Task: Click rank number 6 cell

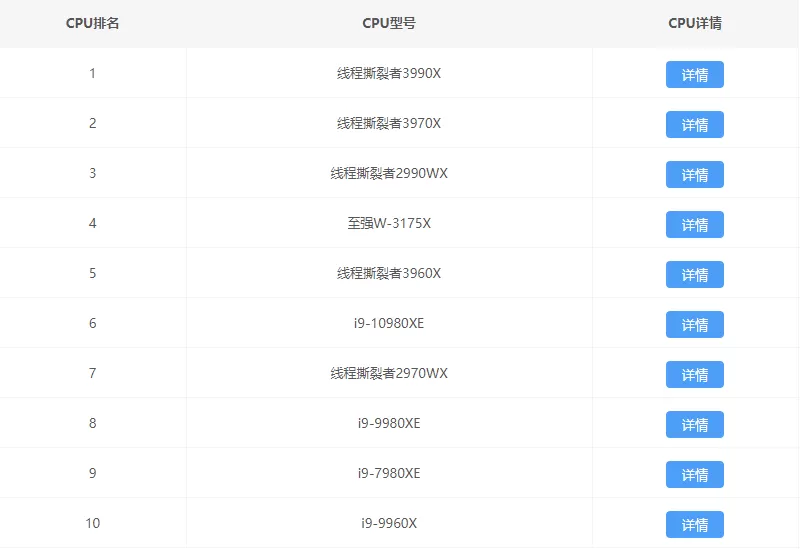Action: (x=93, y=323)
